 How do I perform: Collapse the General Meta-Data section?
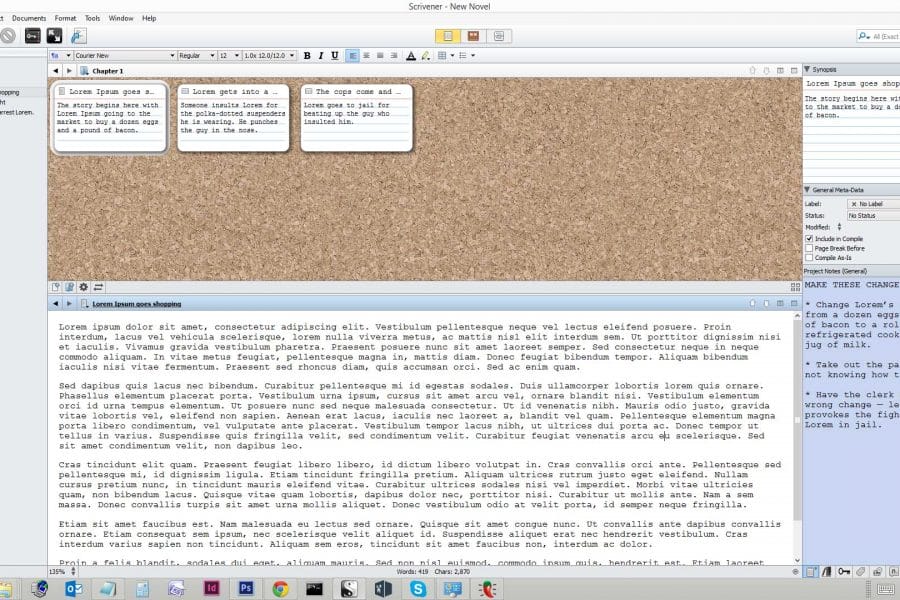tap(807, 189)
